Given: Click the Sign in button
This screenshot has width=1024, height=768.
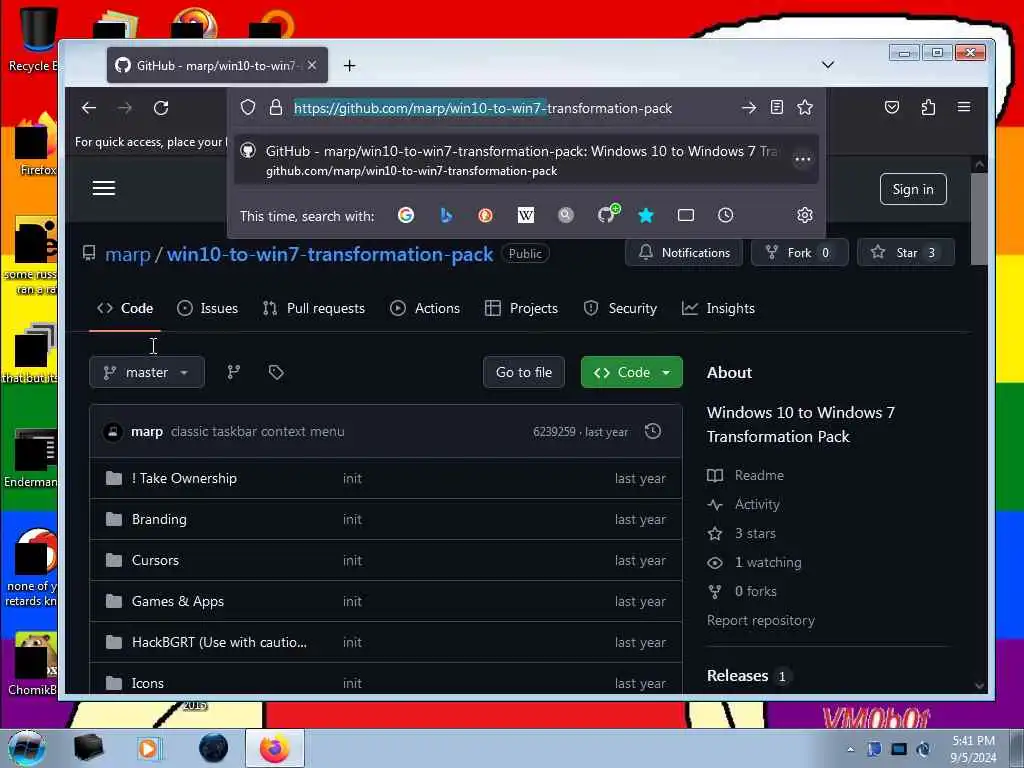Looking at the screenshot, I should click(x=913, y=189).
